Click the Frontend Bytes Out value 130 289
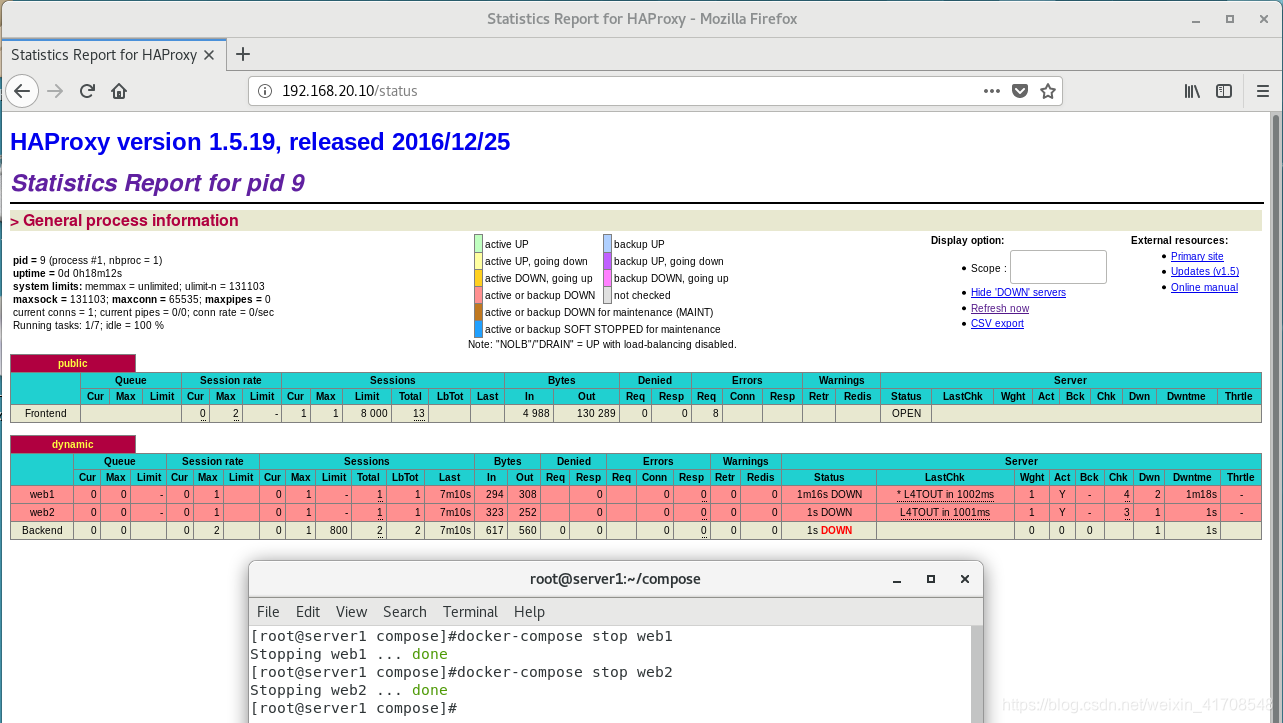 point(595,413)
